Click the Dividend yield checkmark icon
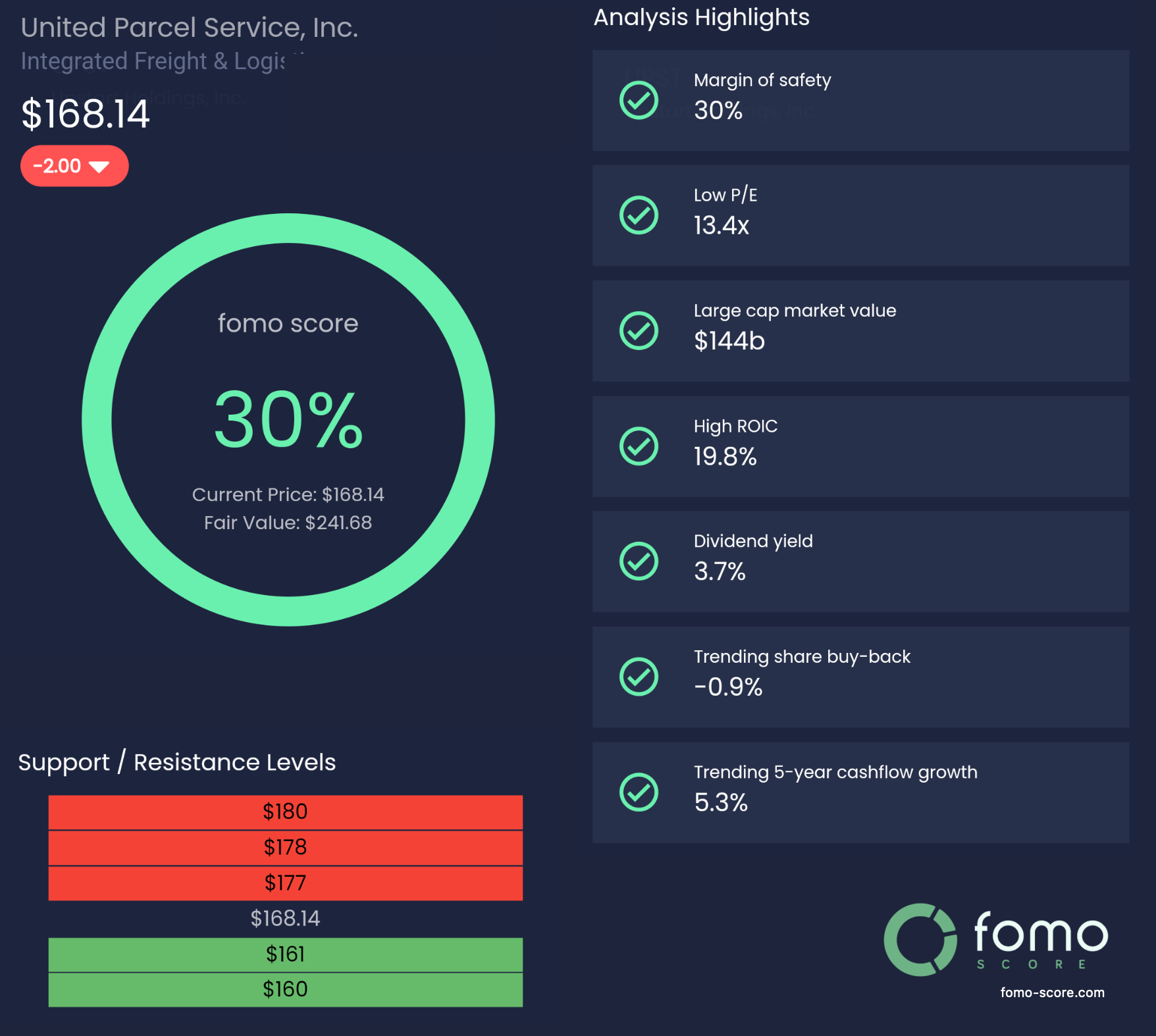1156x1036 pixels. pos(639,561)
